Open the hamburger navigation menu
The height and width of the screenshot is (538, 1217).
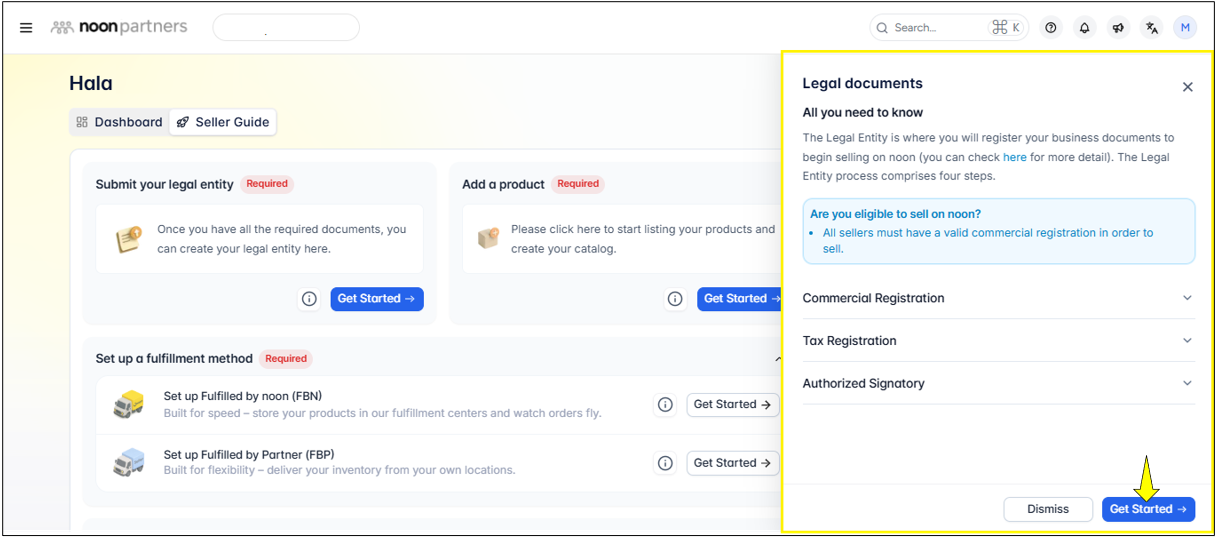coord(26,28)
